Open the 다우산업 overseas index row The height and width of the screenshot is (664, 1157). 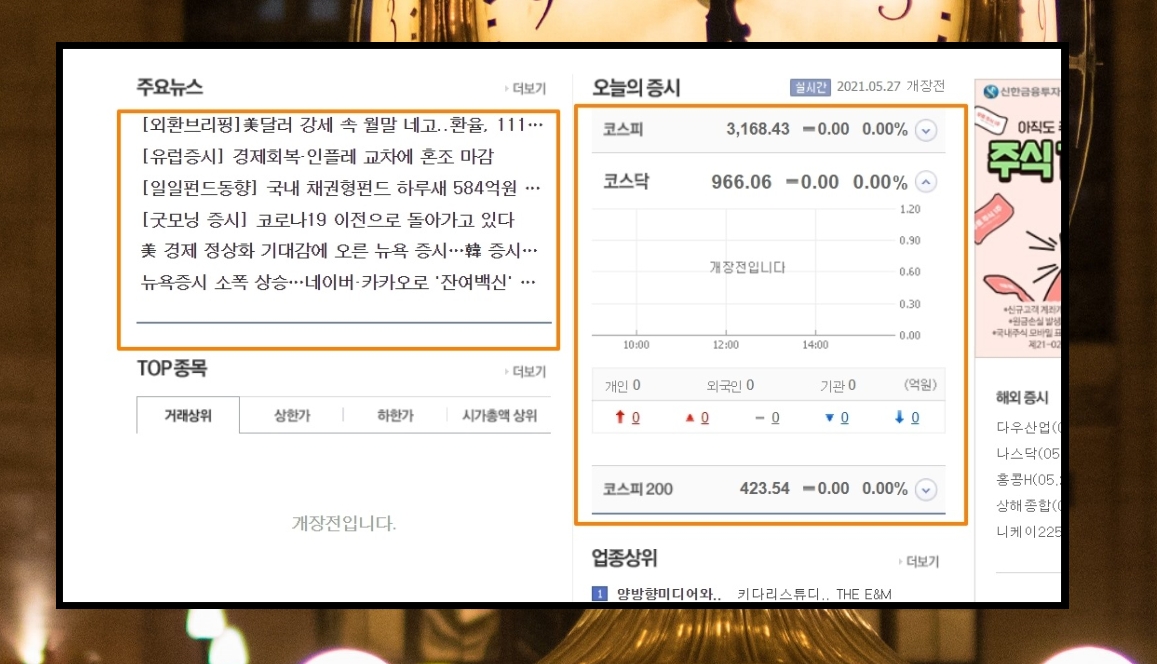[x=1028, y=427]
